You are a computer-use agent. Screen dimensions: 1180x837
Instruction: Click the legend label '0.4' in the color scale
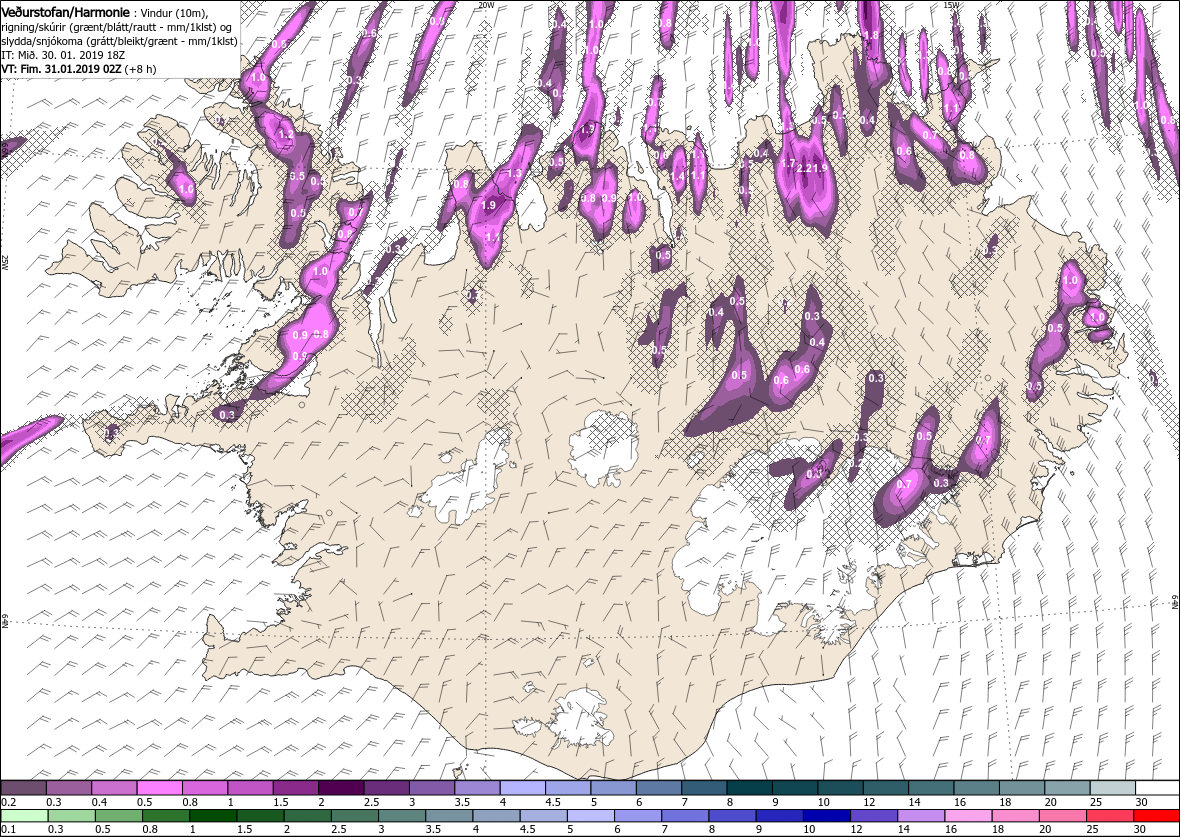[x=99, y=802]
